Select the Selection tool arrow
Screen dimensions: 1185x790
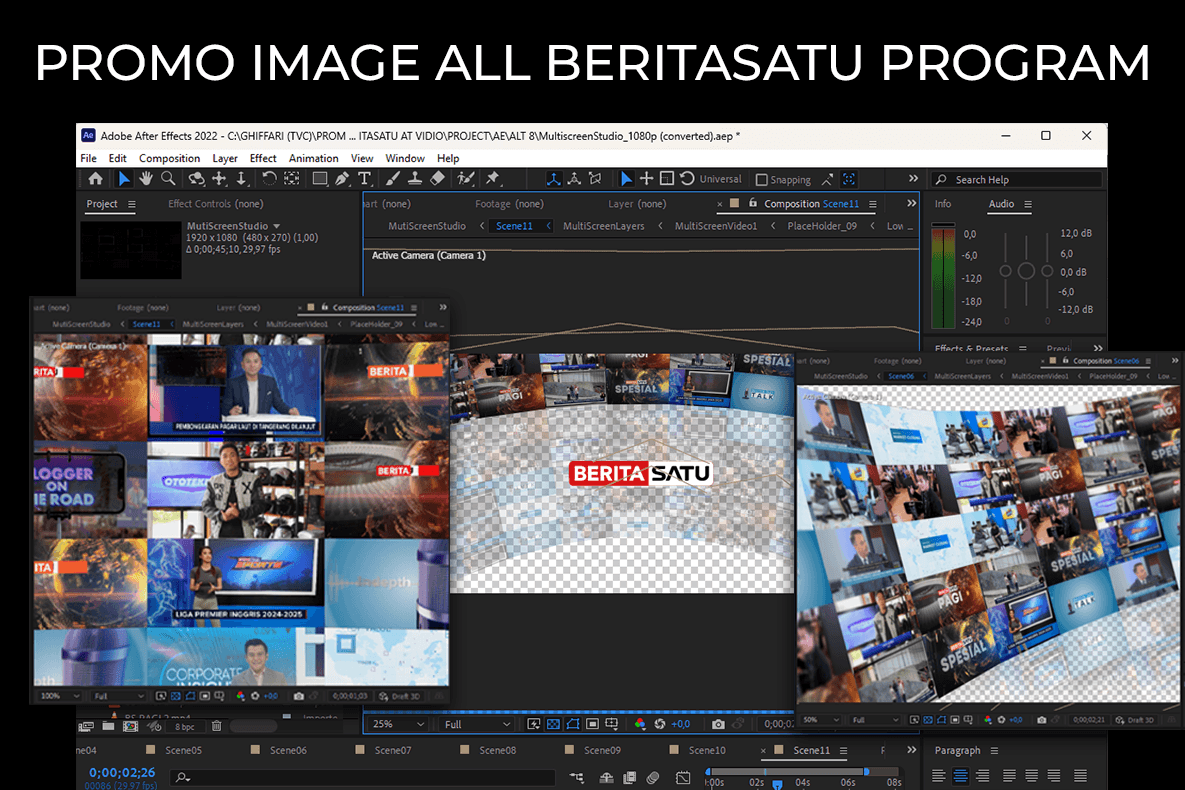tap(124, 179)
